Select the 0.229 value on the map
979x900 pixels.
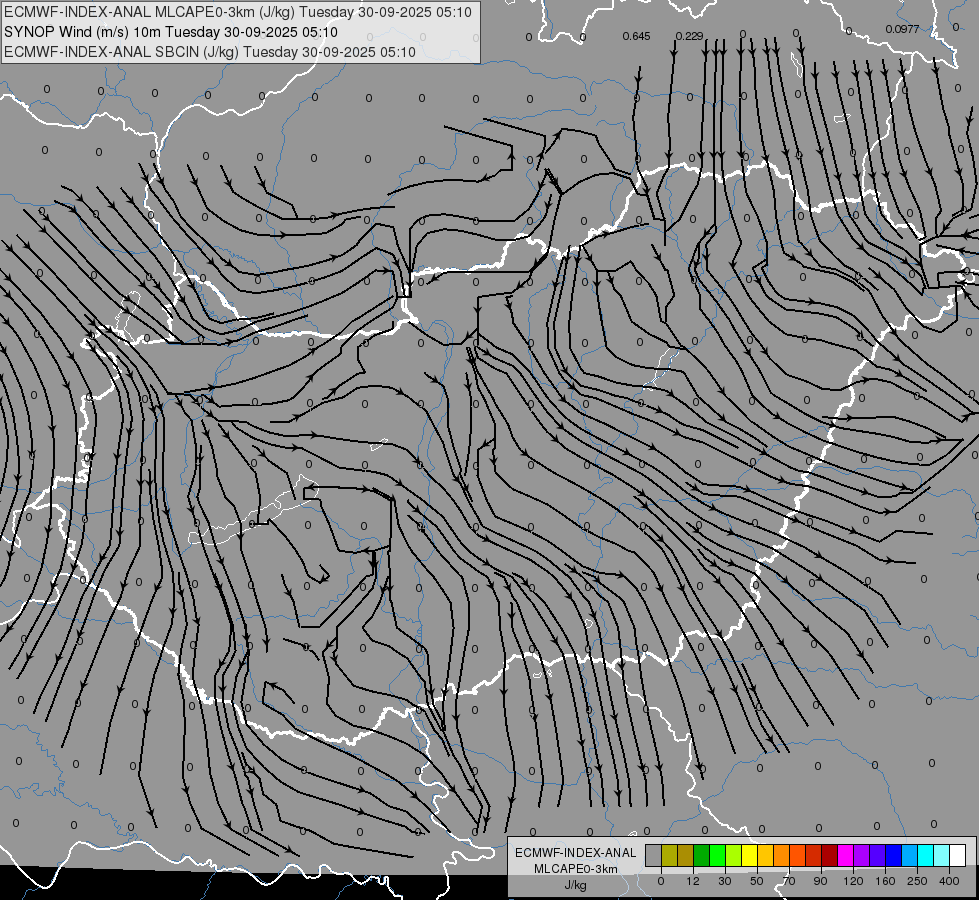coord(689,36)
